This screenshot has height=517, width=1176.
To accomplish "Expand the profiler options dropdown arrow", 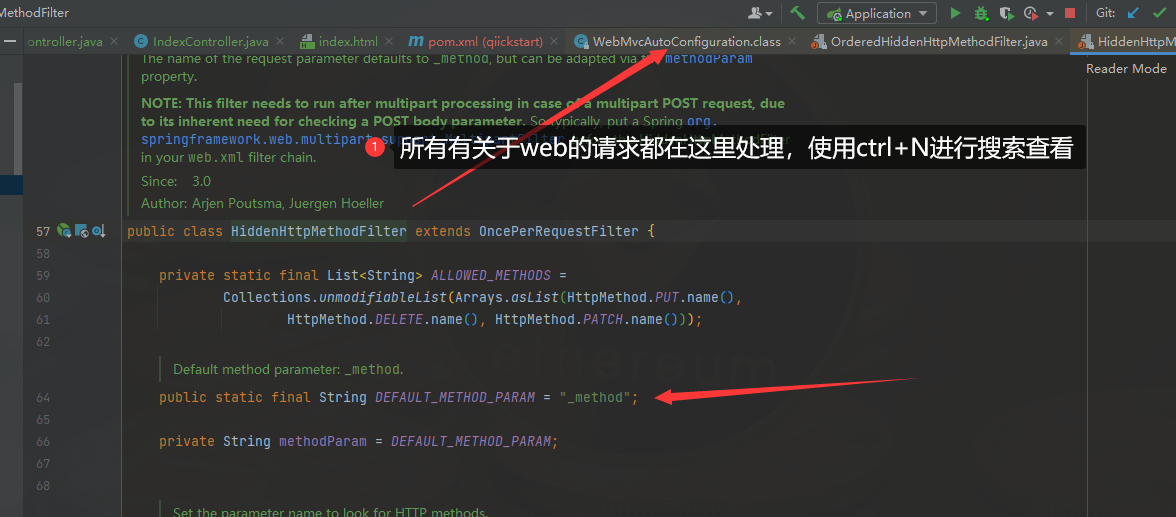I will tap(1049, 14).
